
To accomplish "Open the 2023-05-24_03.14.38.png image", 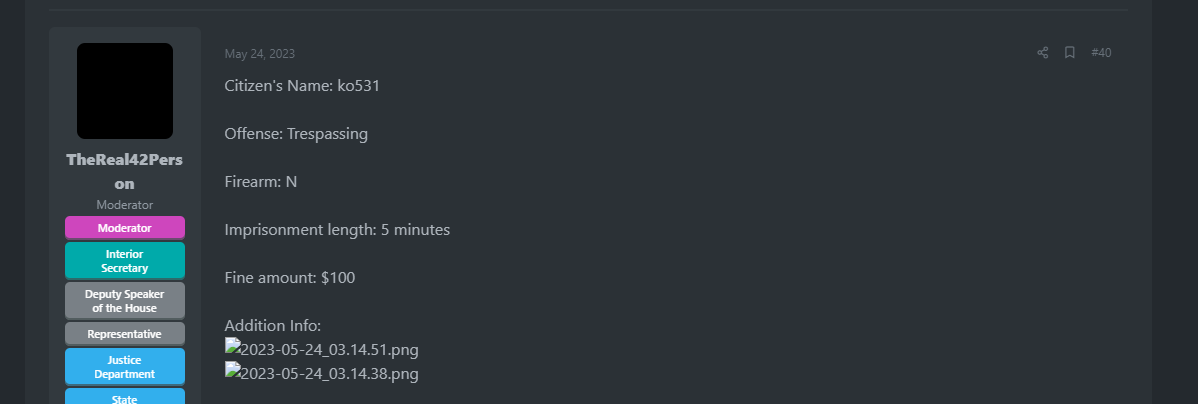I will pos(322,373).
